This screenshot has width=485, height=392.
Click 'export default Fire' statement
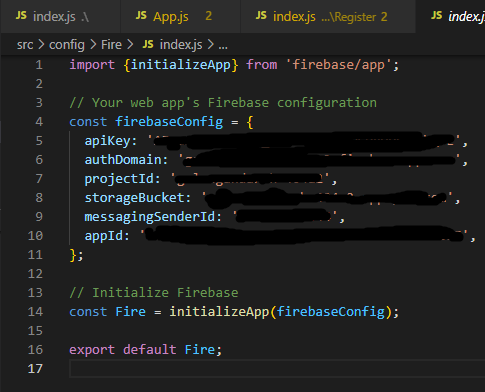(145, 350)
